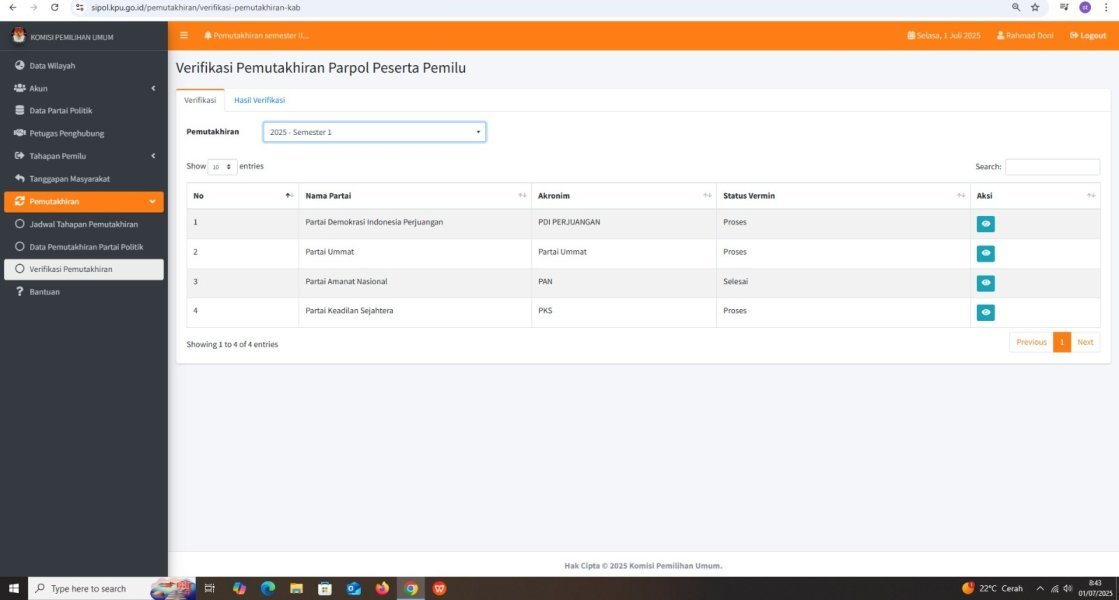View details for Partai Demokrasi Indonesia Perjuangan
This screenshot has width=1119, height=600.
985,224
